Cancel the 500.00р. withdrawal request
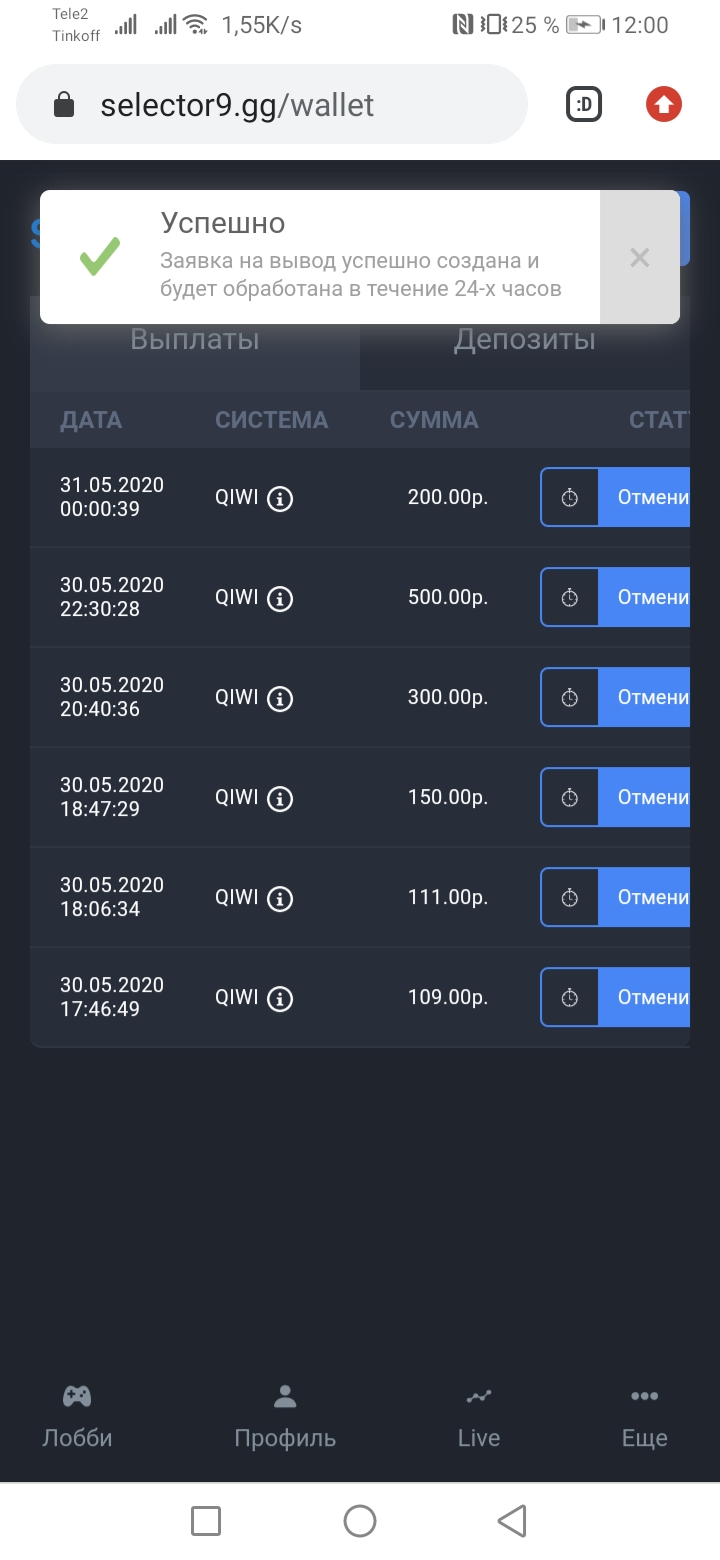This screenshot has width=720, height=1560. (644, 597)
